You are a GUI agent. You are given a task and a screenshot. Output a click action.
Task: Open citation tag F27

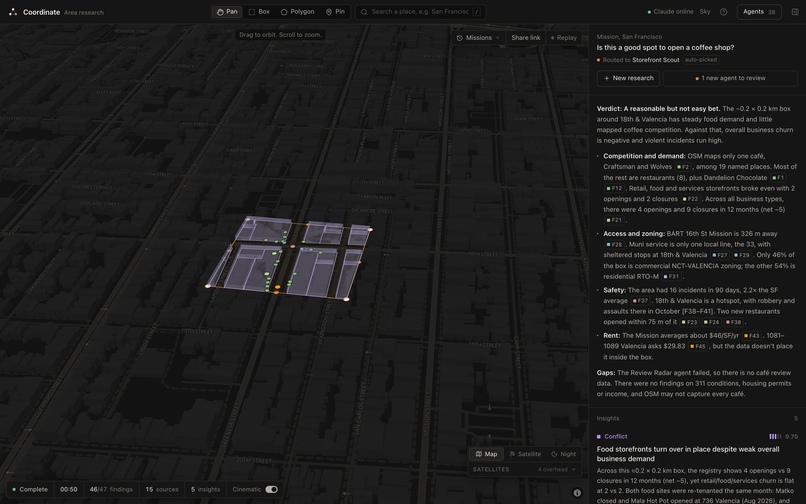[720, 256]
